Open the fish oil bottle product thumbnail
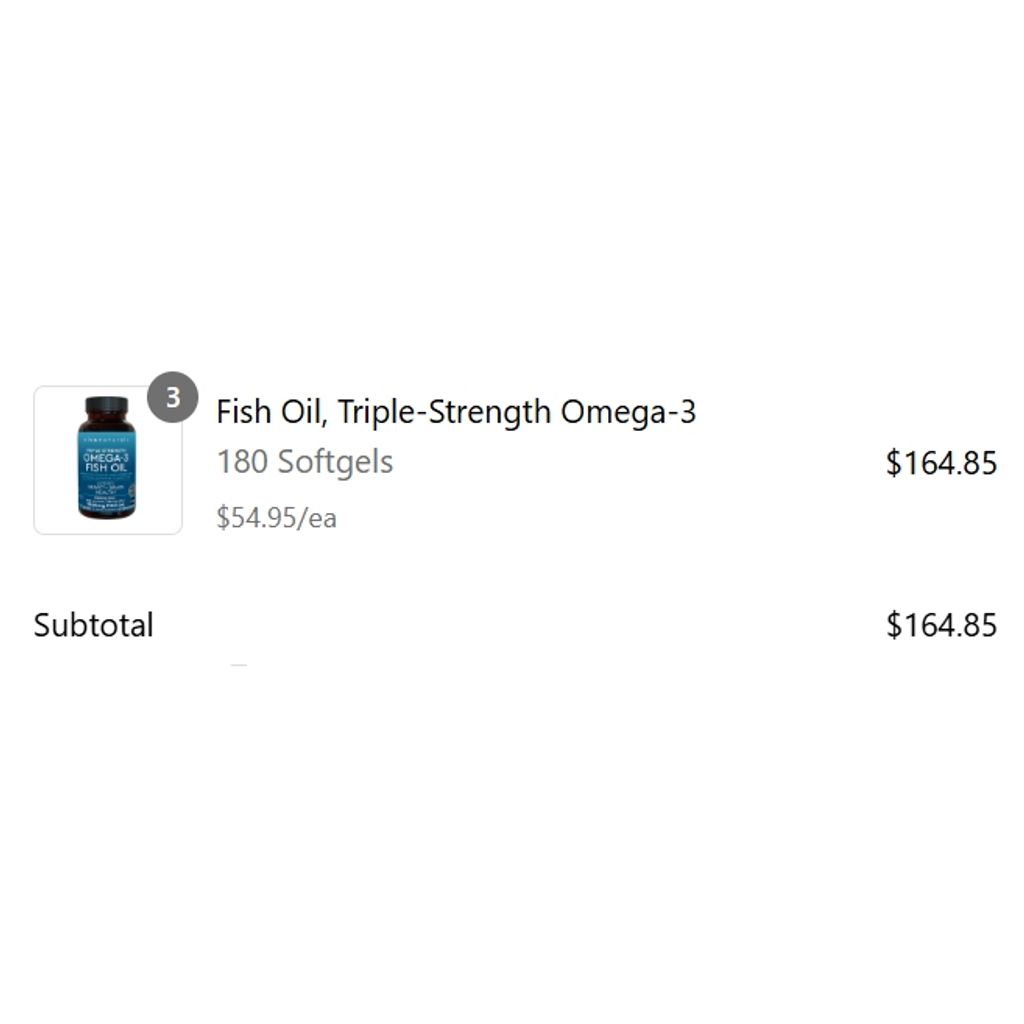The width and height of the screenshot is (1024, 1024). coord(108,460)
